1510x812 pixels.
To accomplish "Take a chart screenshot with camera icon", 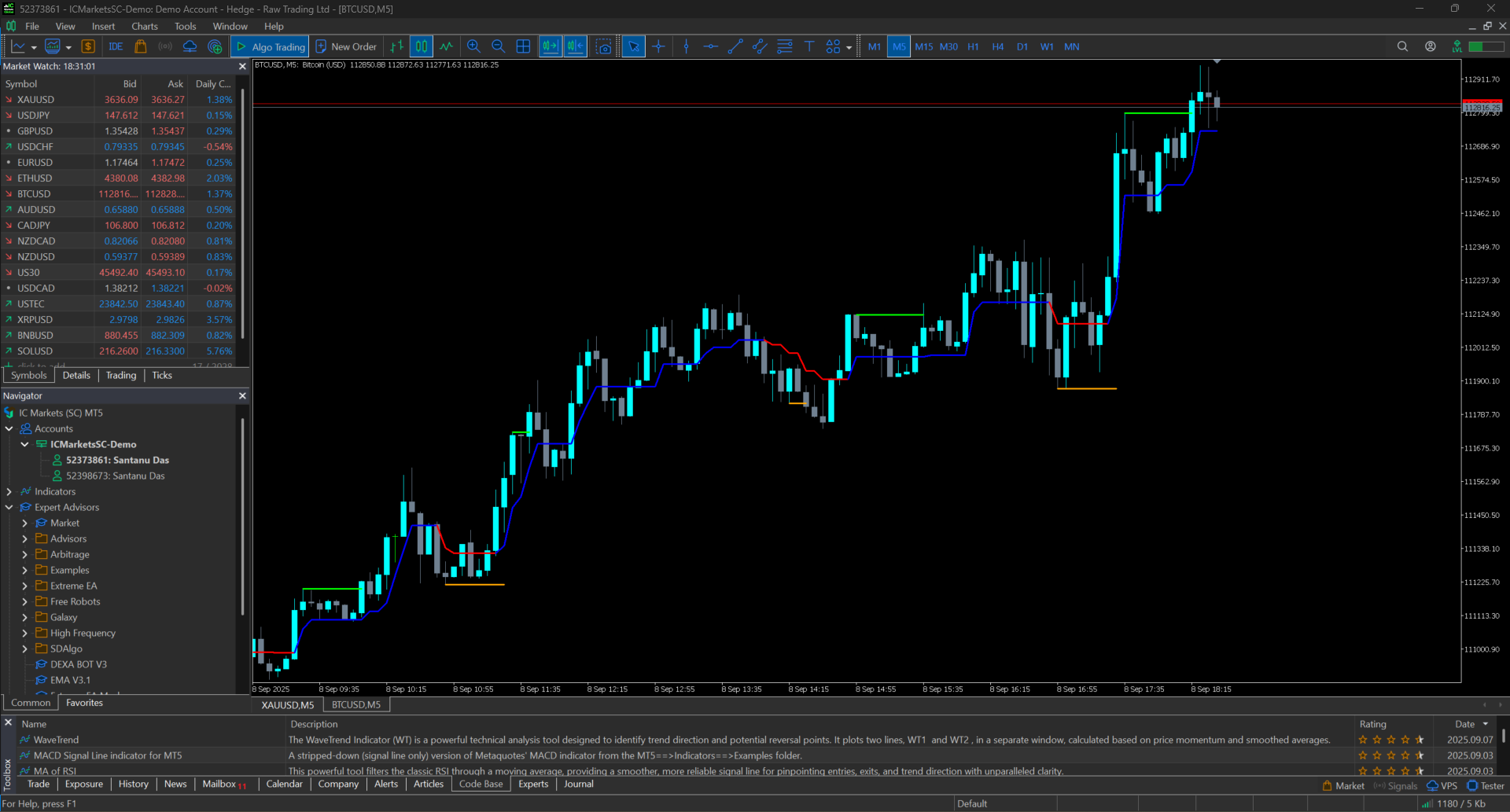I will (603, 46).
